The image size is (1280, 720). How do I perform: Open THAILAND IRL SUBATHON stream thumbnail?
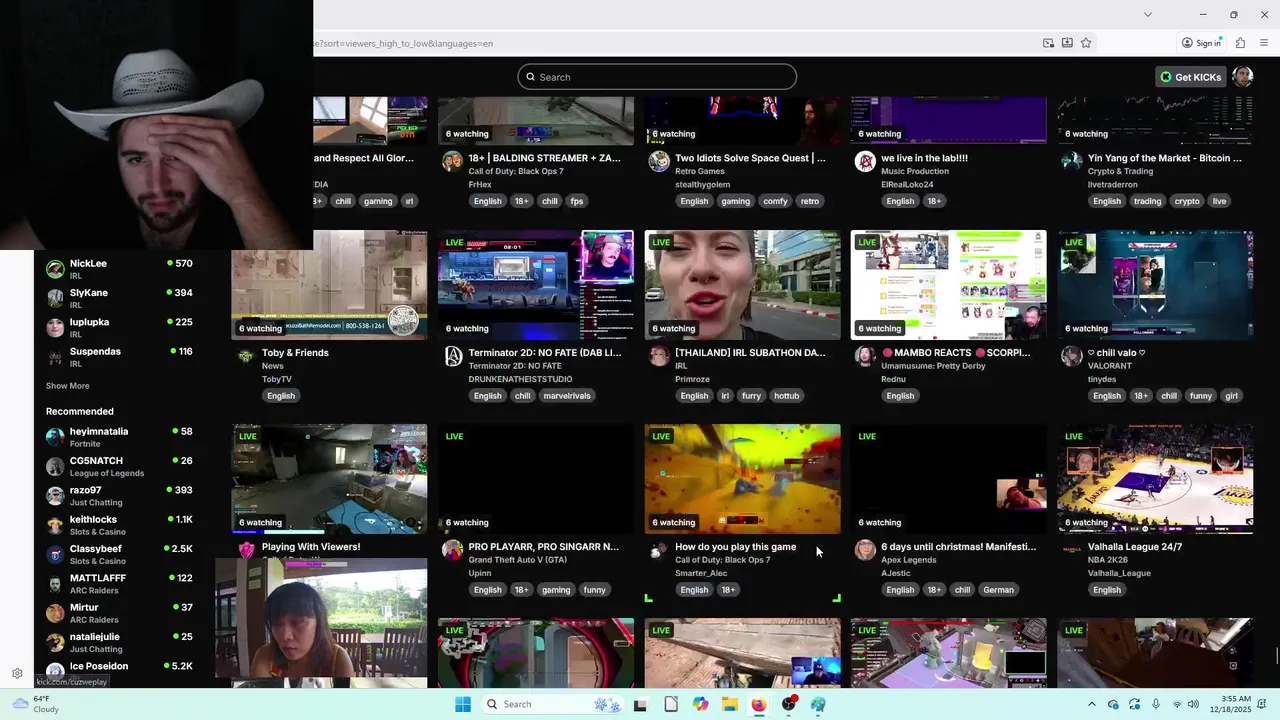point(742,285)
